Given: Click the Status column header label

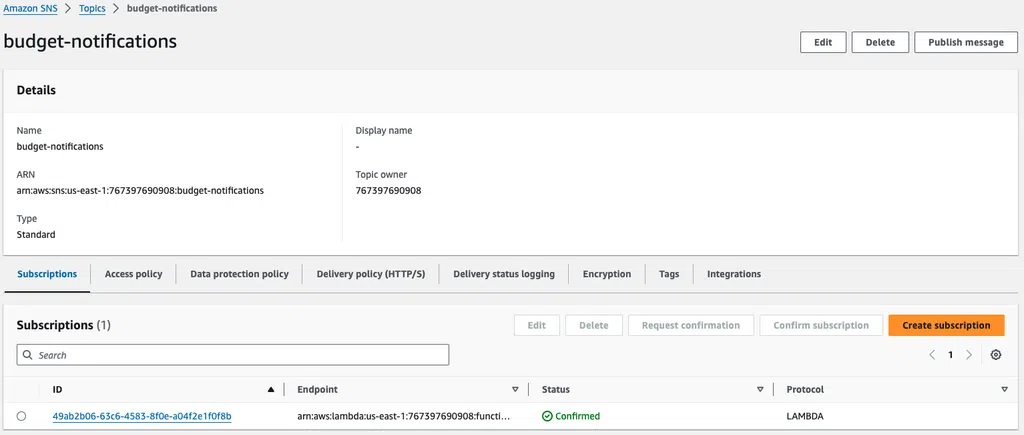Looking at the screenshot, I should [x=556, y=389].
